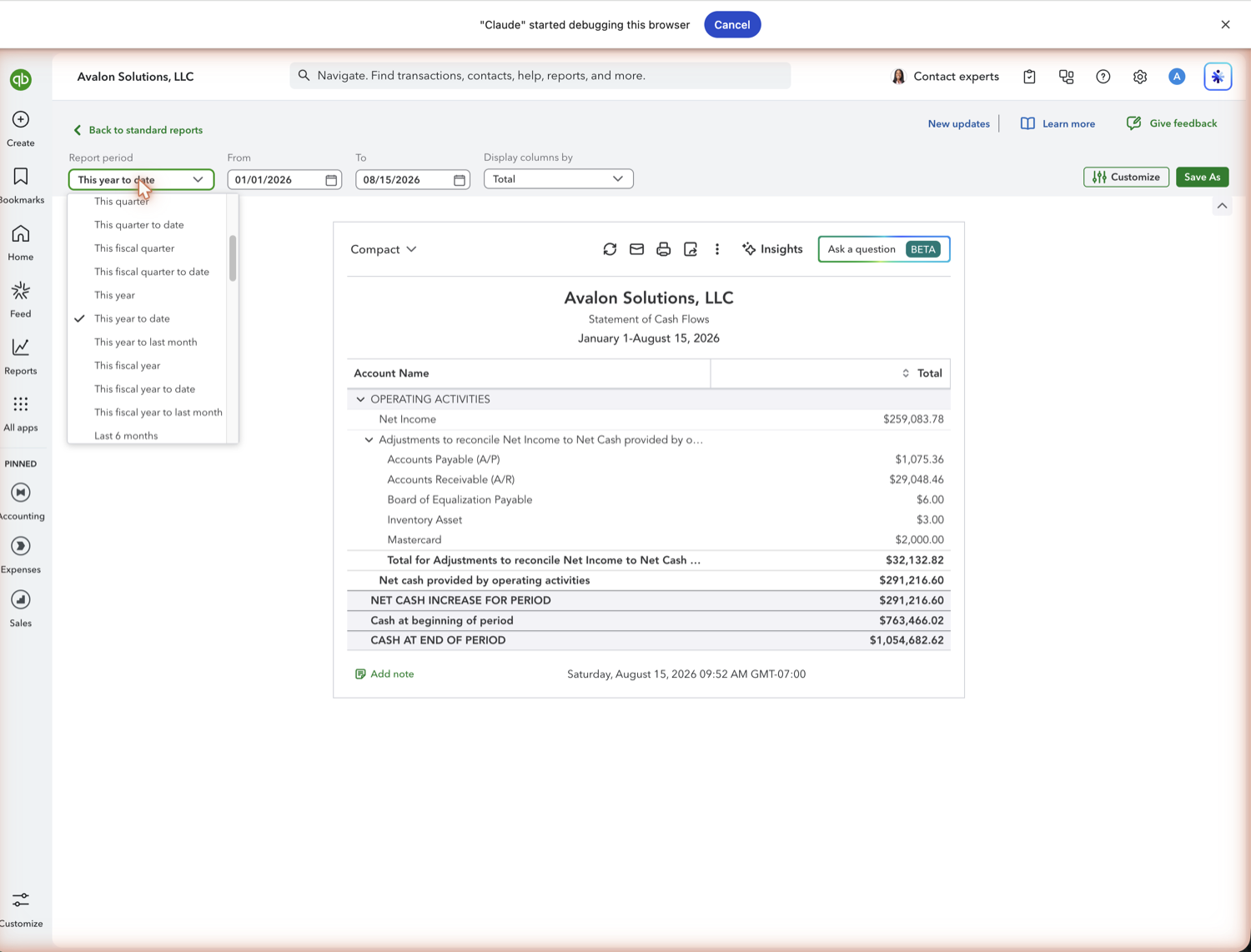Click the QuickBooks logo icon
The image size is (1251, 952).
(21, 79)
